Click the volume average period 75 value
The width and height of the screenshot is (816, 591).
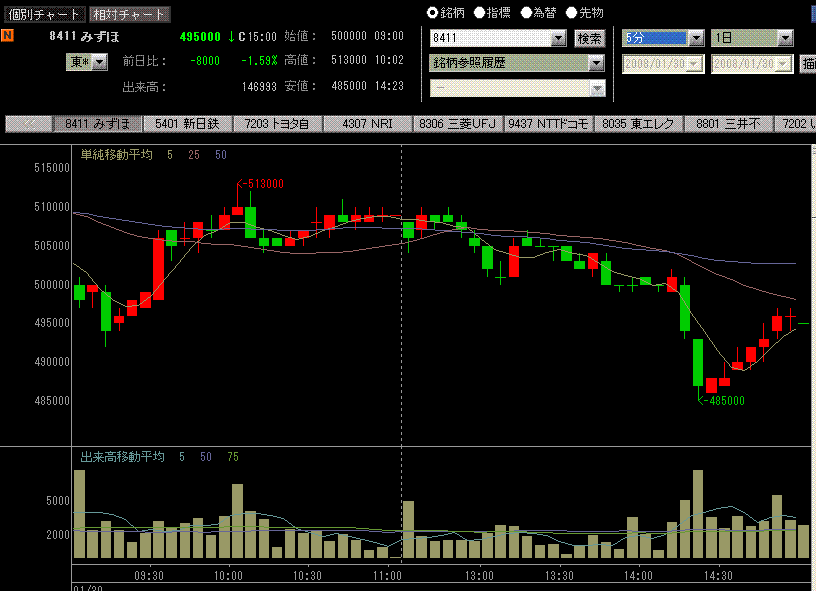pos(233,457)
